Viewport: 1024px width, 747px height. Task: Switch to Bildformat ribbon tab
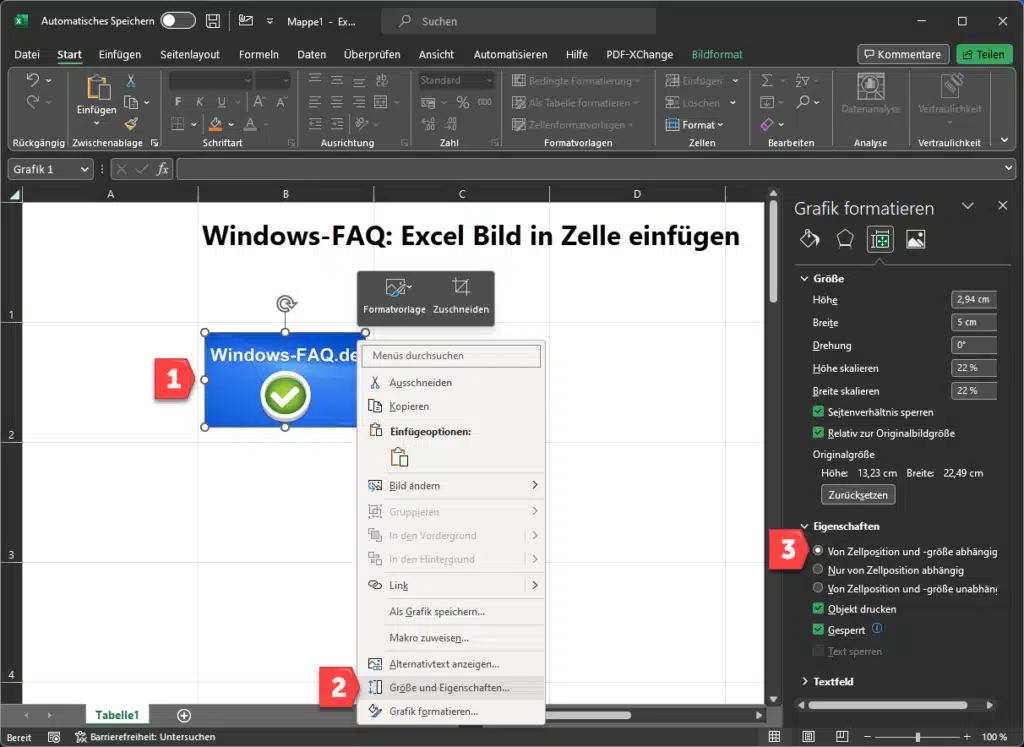point(717,54)
